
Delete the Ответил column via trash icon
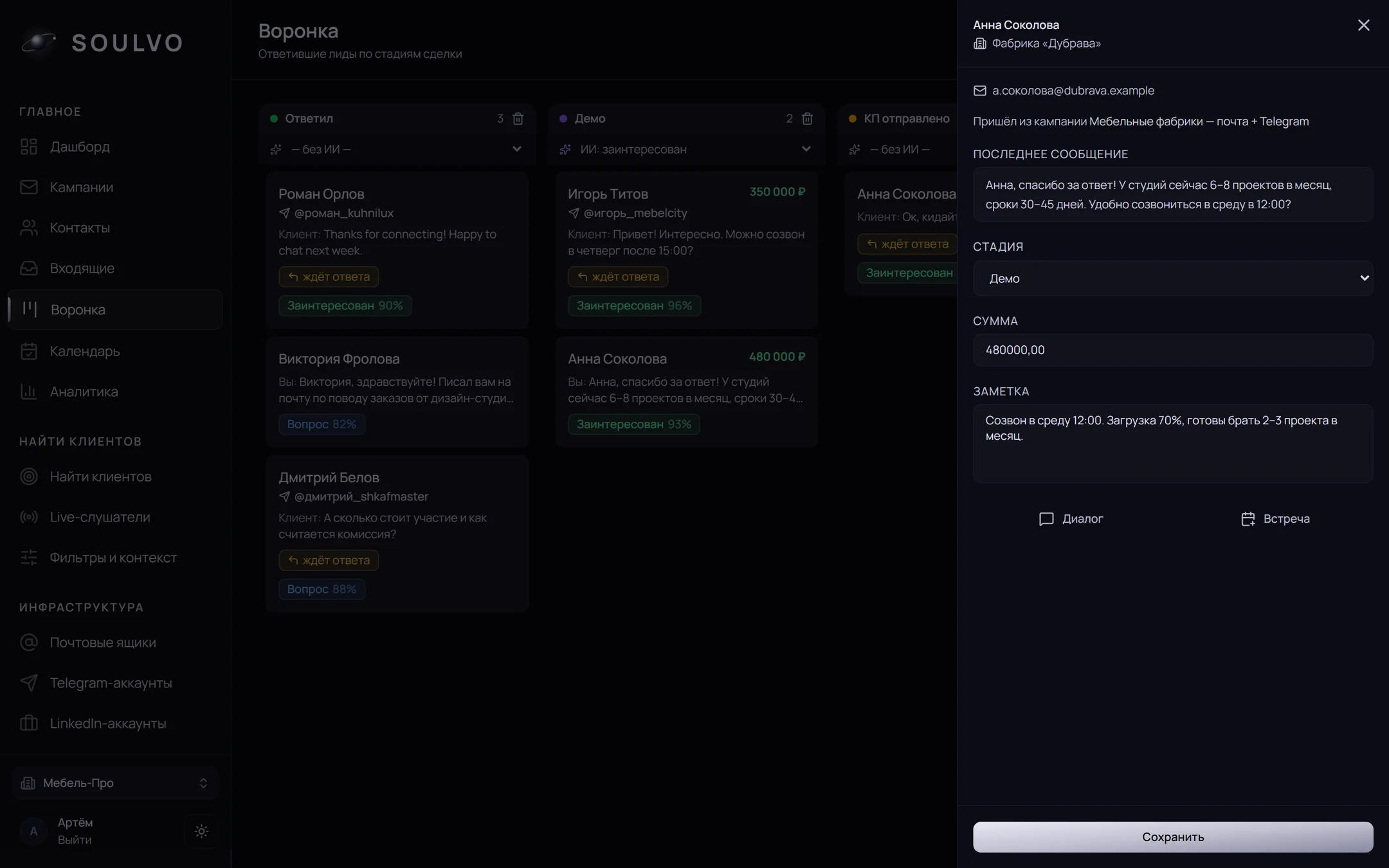pyautogui.click(x=518, y=118)
